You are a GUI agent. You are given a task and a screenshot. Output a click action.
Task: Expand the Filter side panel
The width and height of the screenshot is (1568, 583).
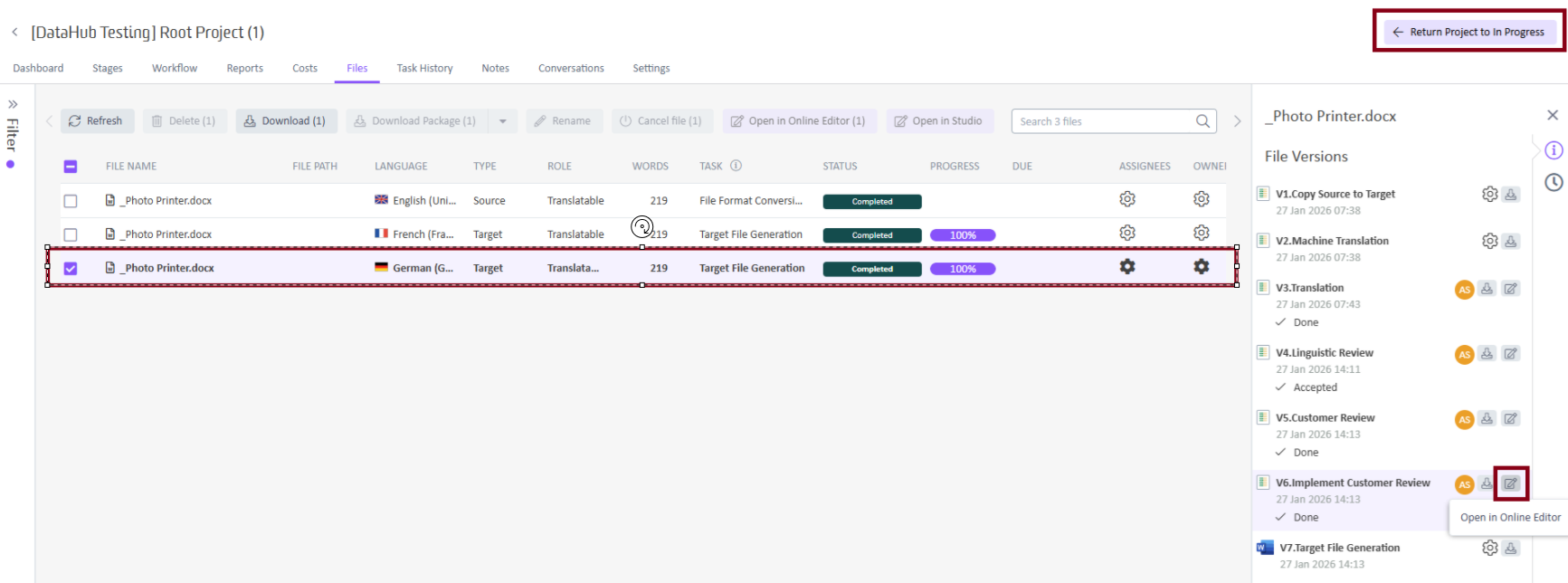click(x=13, y=104)
